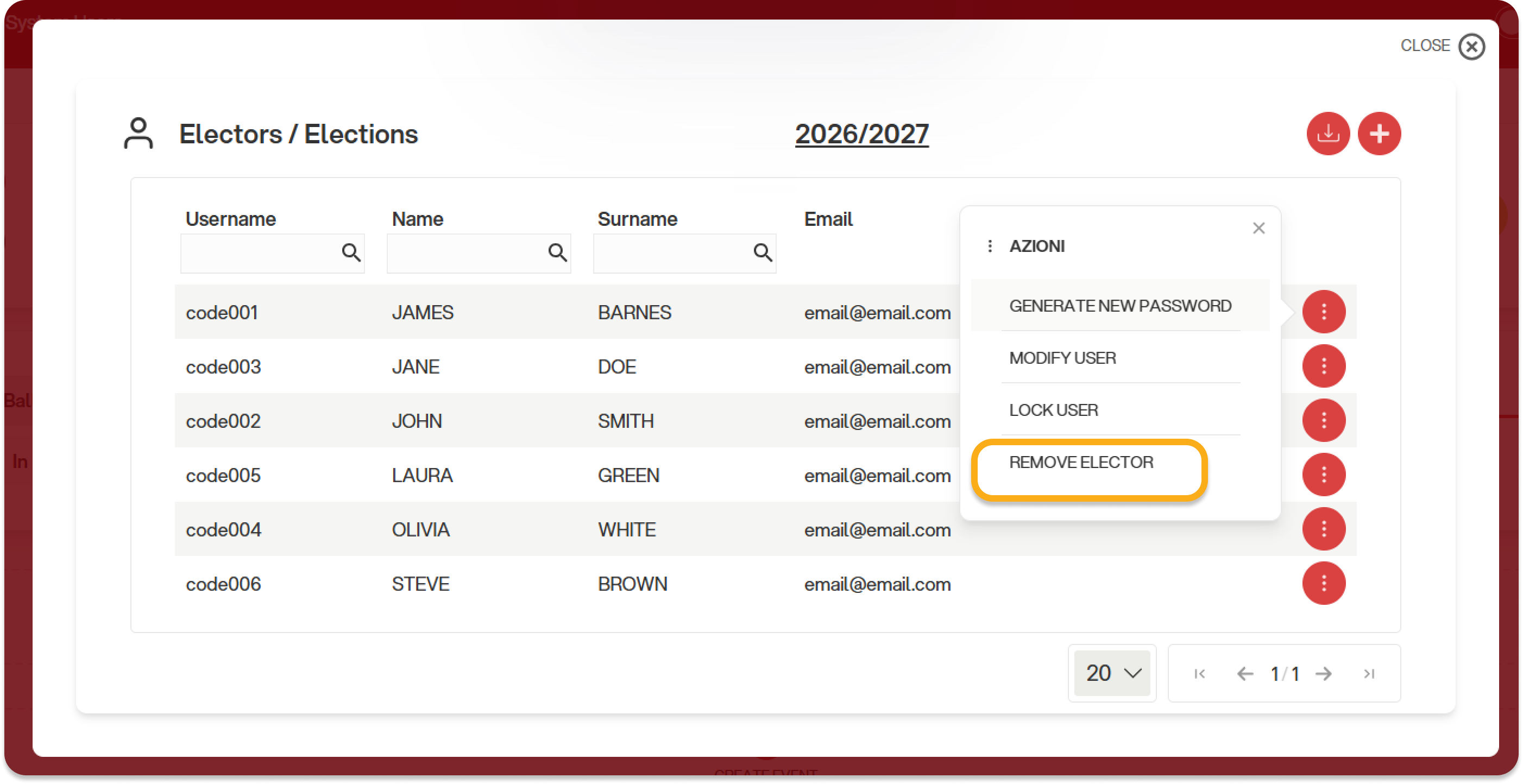1523x784 pixels.
Task: Click the red download electors icon
Action: click(1327, 134)
